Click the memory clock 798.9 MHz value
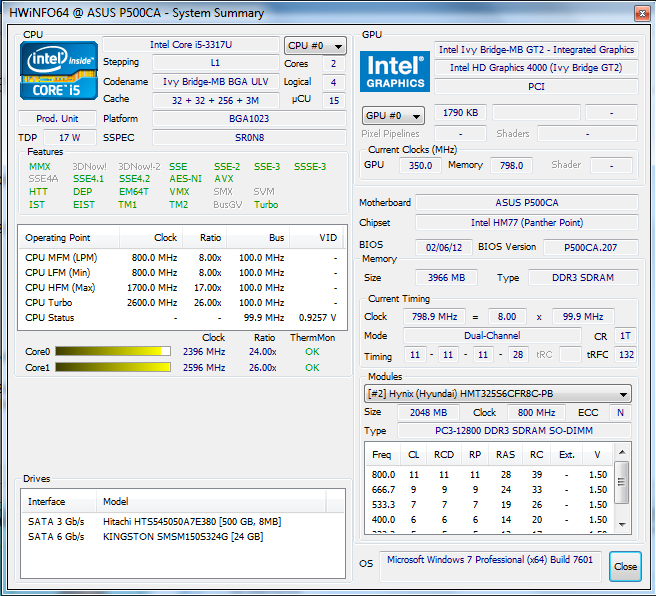 click(x=434, y=317)
